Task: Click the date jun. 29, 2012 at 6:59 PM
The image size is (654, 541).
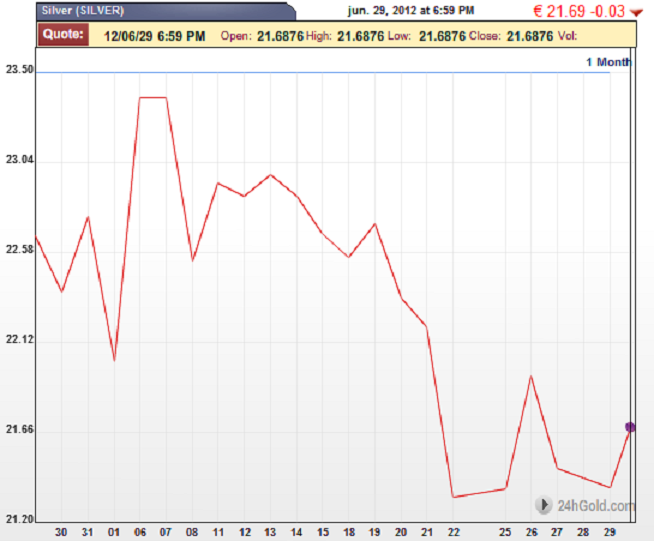Action: (x=411, y=10)
